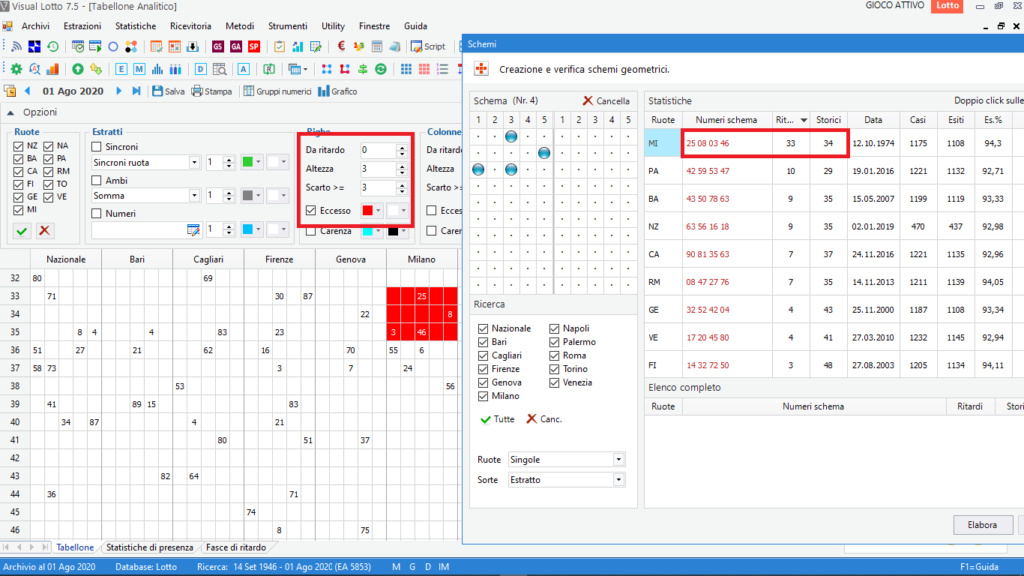Toggle the Eccesso checkbox in Righe
This screenshot has height=576, width=1024.
click(311, 210)
